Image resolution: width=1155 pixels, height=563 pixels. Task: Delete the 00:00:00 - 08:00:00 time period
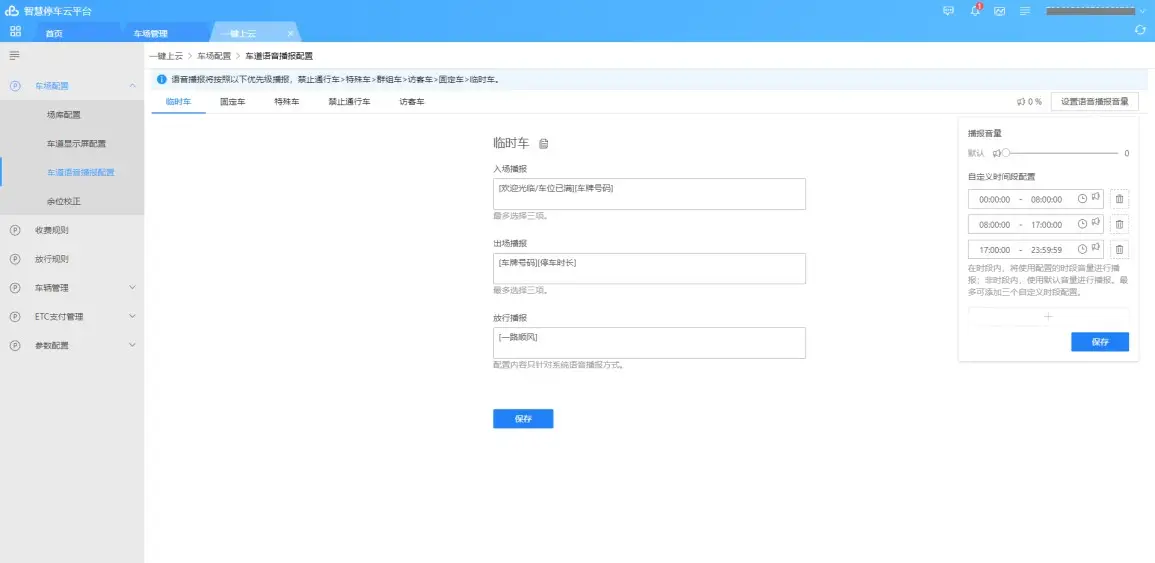point(1119,199)
